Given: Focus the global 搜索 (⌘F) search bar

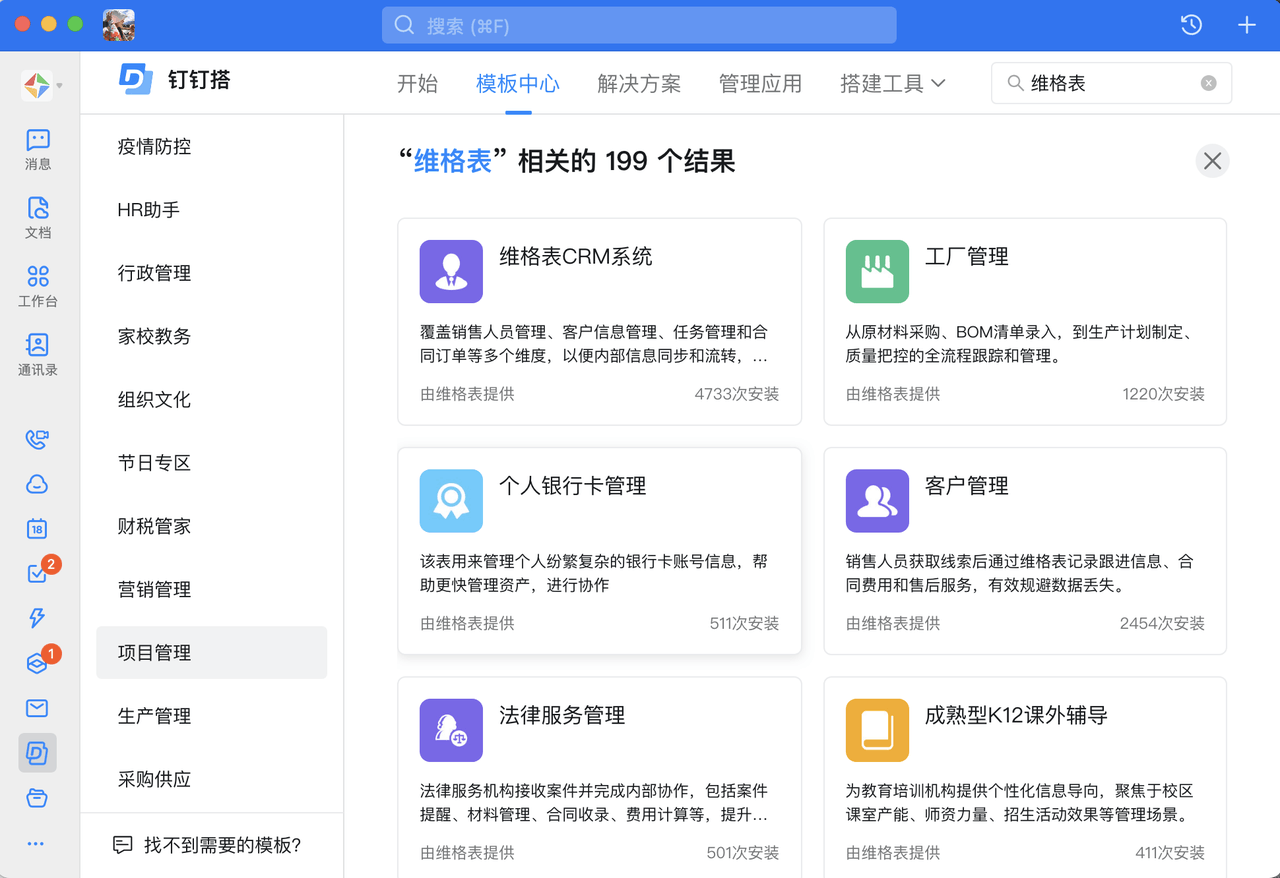Looking at the screenshot, I should click(x=639, y=25).
